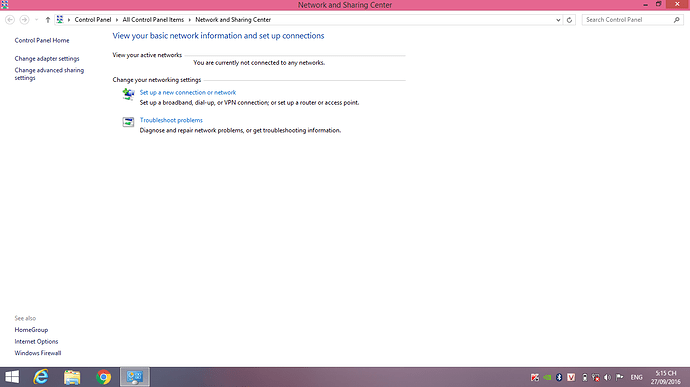Screen dimensions: 690x387
Task: Click the NVIDIA tray icon
Action: [x=547, y=377]
